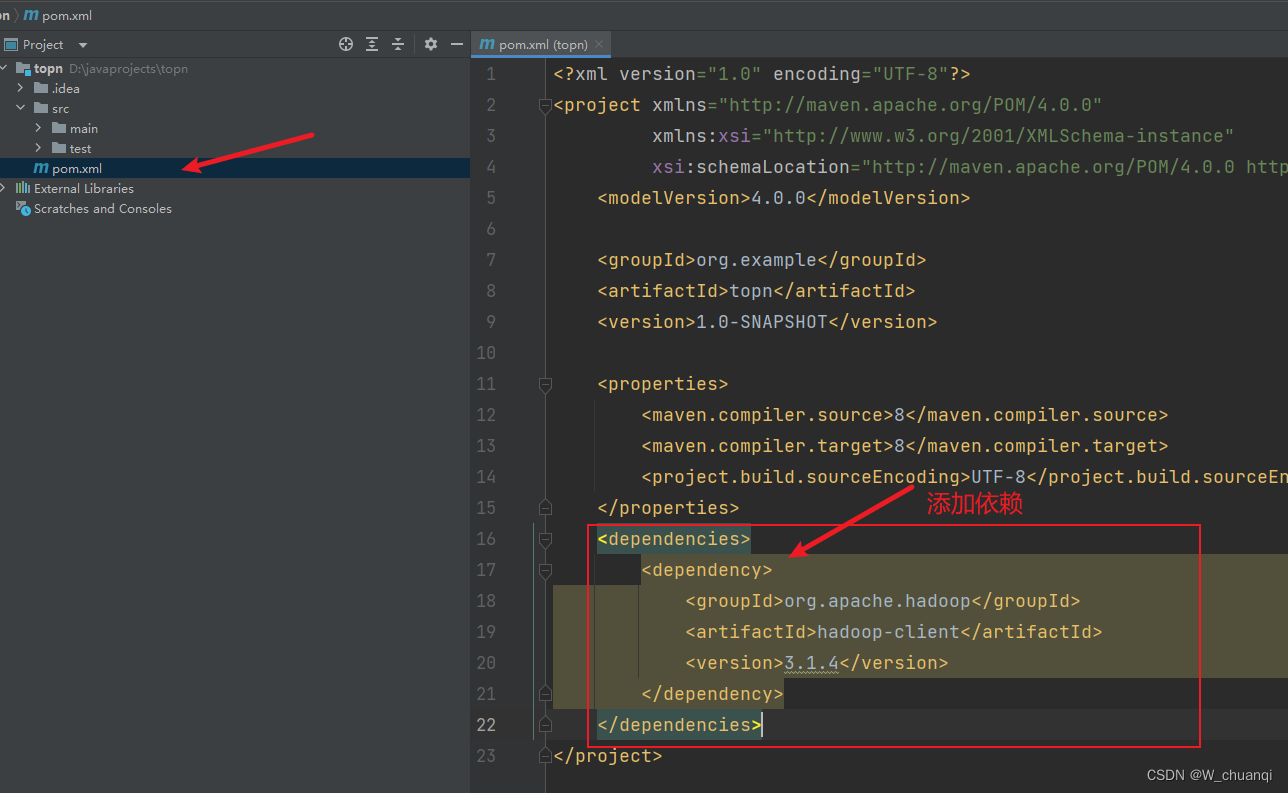
Task: Fold the properties block at line 11
Action: coord(545,384)
